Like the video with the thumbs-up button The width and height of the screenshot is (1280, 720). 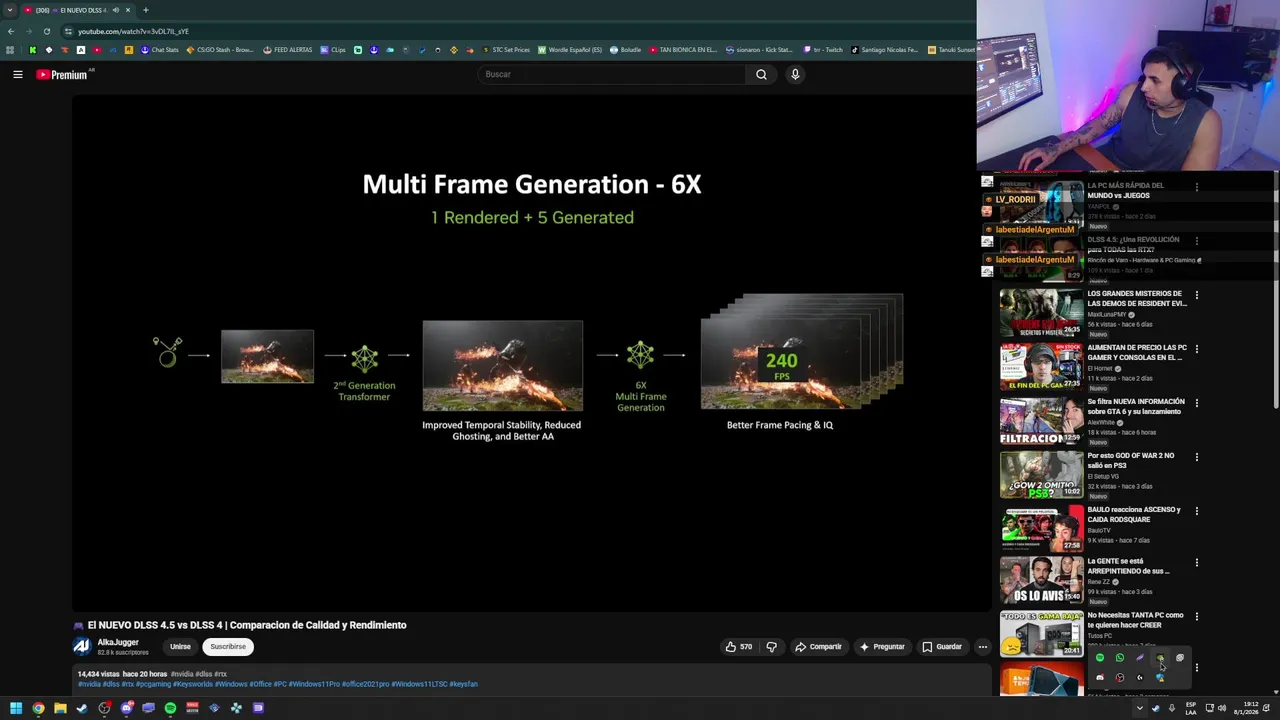pos(739,647)
